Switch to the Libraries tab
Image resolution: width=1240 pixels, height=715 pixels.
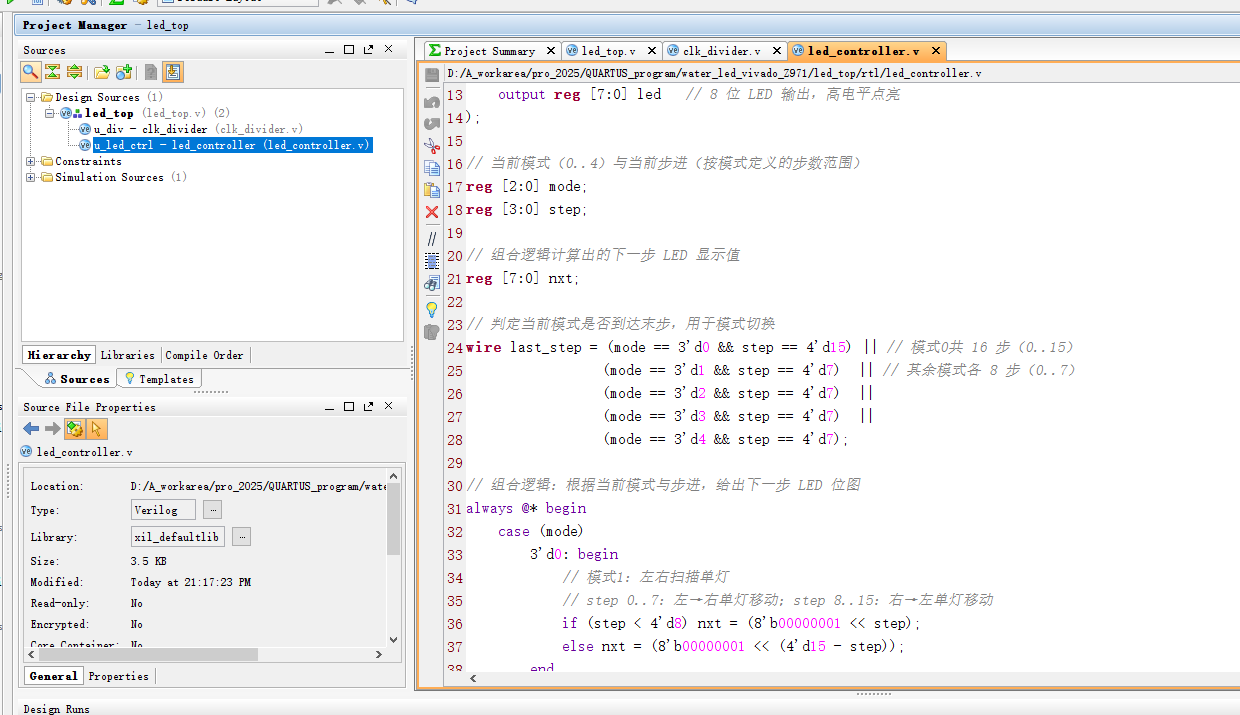coord(128,355)
